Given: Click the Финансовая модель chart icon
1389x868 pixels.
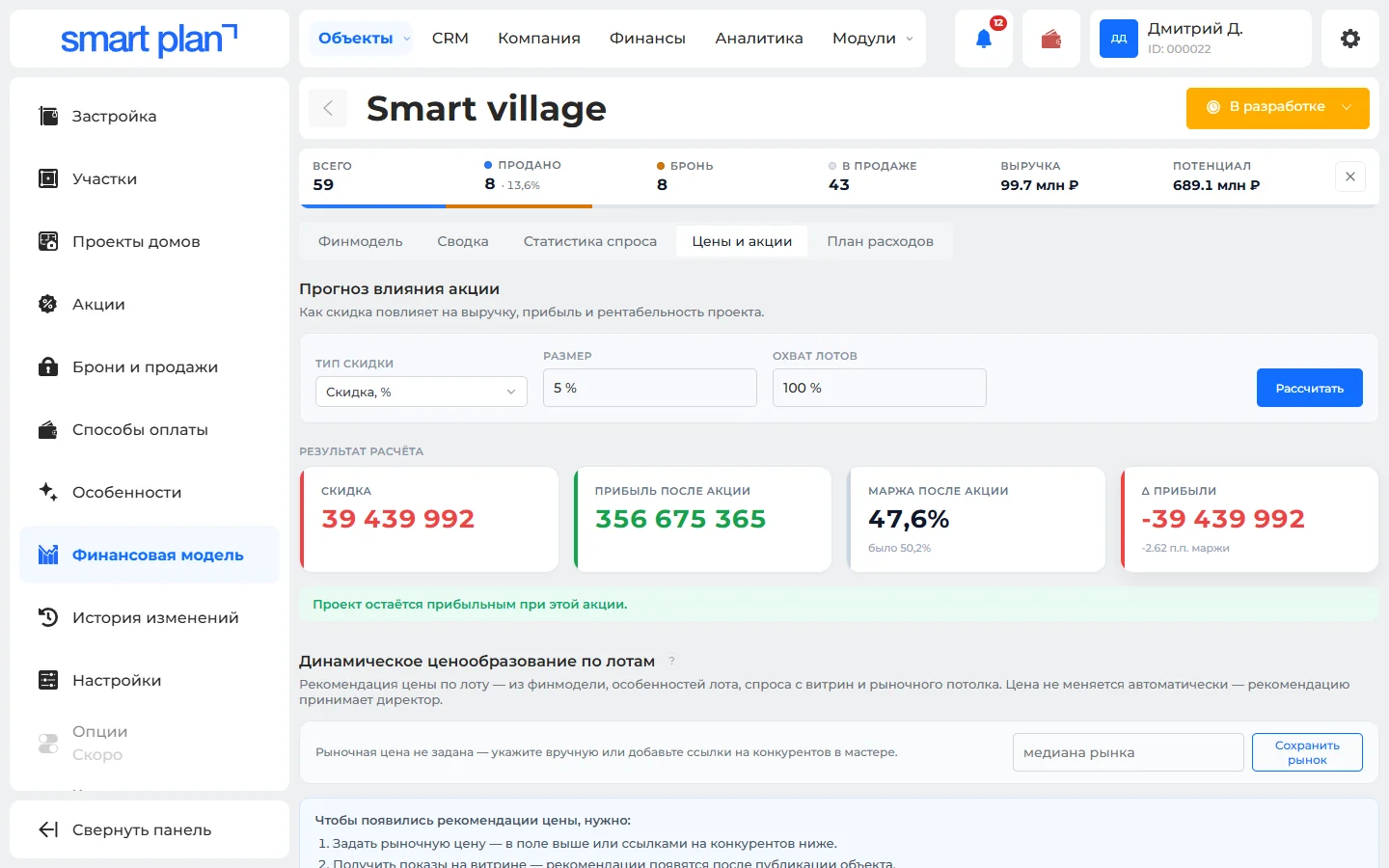Looking at the screenshot, I should [x=47, y=555].
